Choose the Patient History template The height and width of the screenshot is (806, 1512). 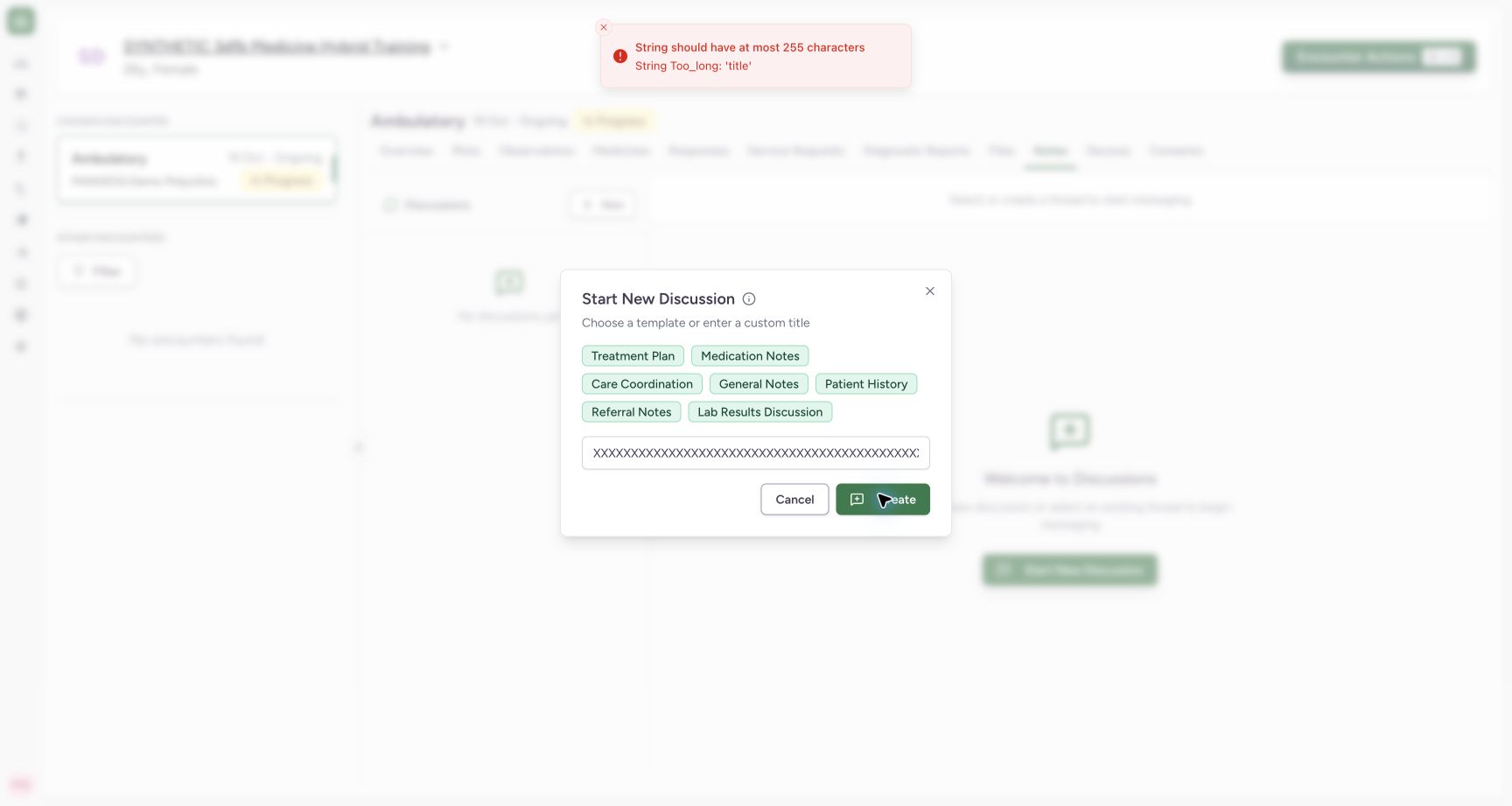point(866,384)
